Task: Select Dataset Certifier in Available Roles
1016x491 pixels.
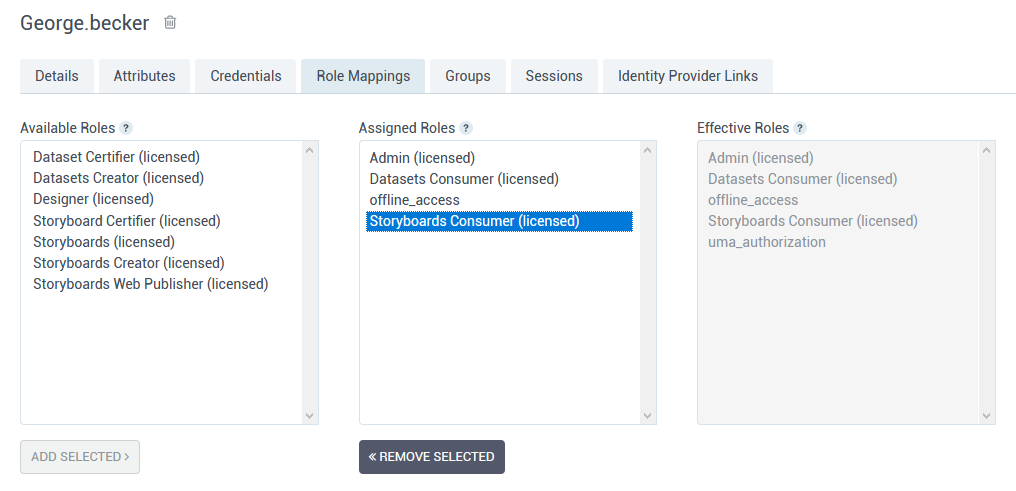Action: click(x=116, y=157)
